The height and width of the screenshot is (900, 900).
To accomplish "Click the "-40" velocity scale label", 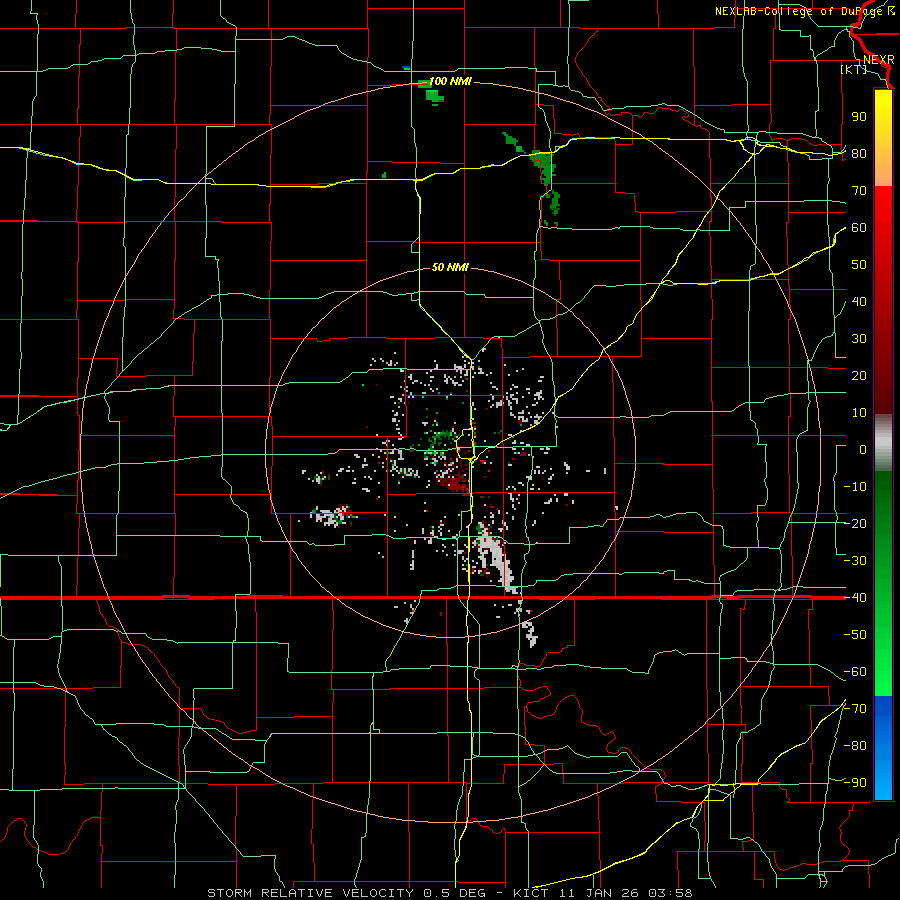I will [855, 598].
